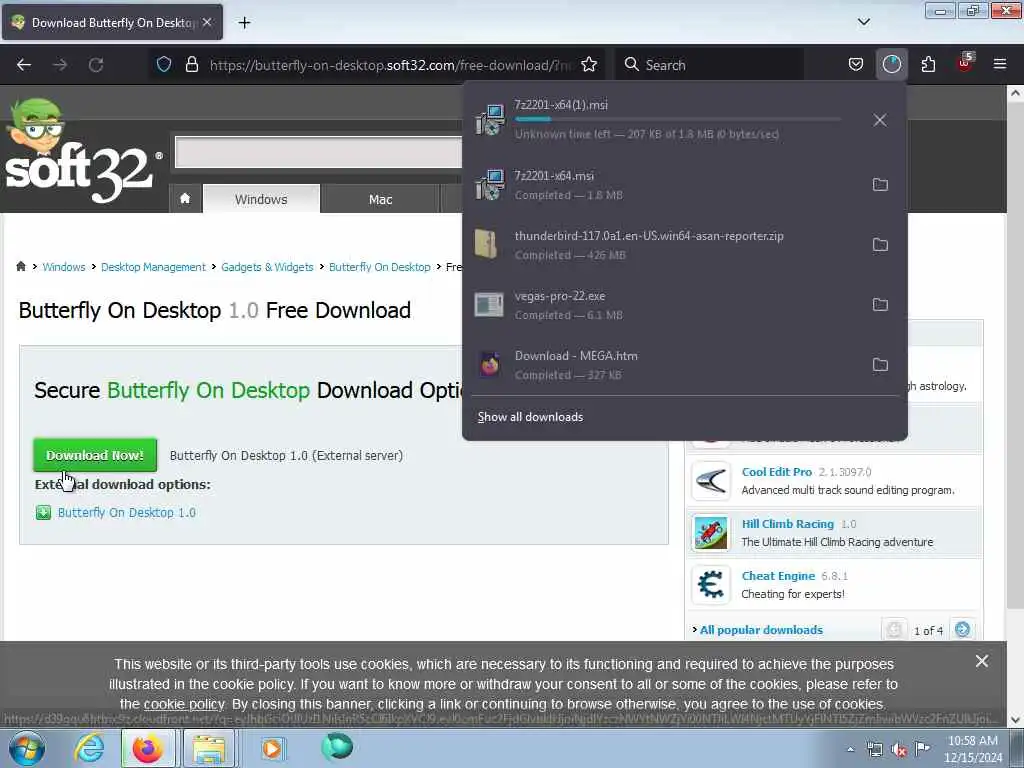The image size is (1024, 768).
Task: Show 7z2201-x64.msi in its folder
Action: (880, 185)
